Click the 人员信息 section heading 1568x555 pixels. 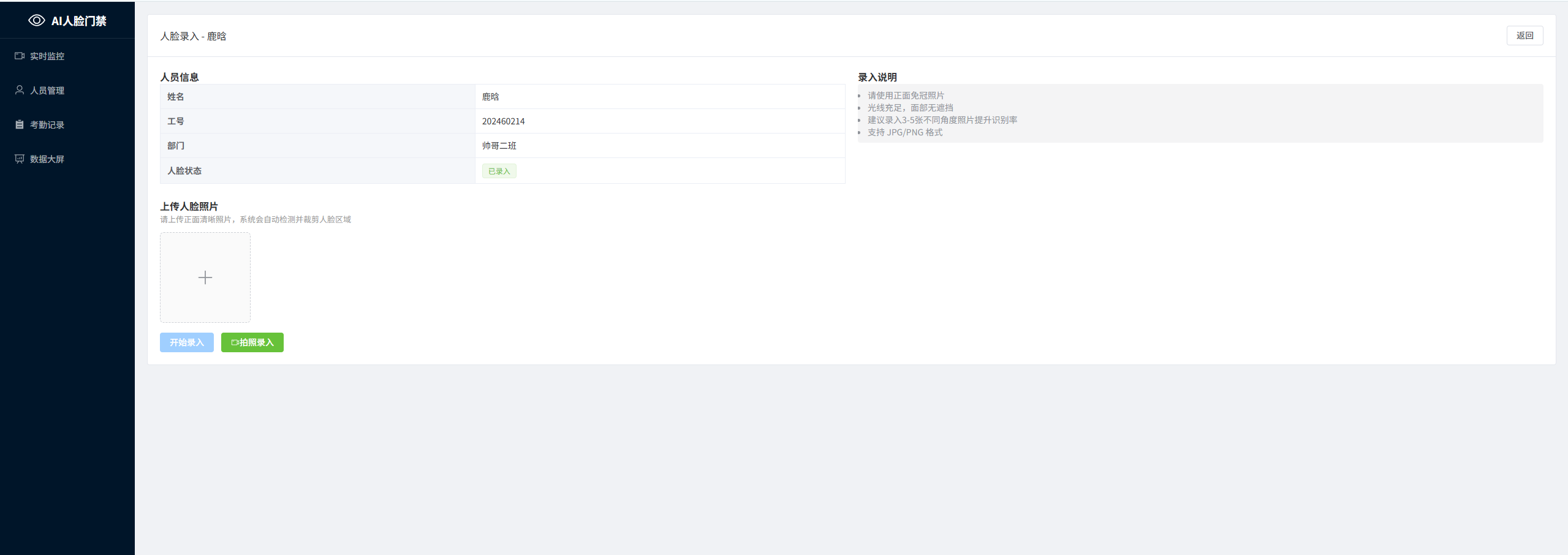(180, 77)
